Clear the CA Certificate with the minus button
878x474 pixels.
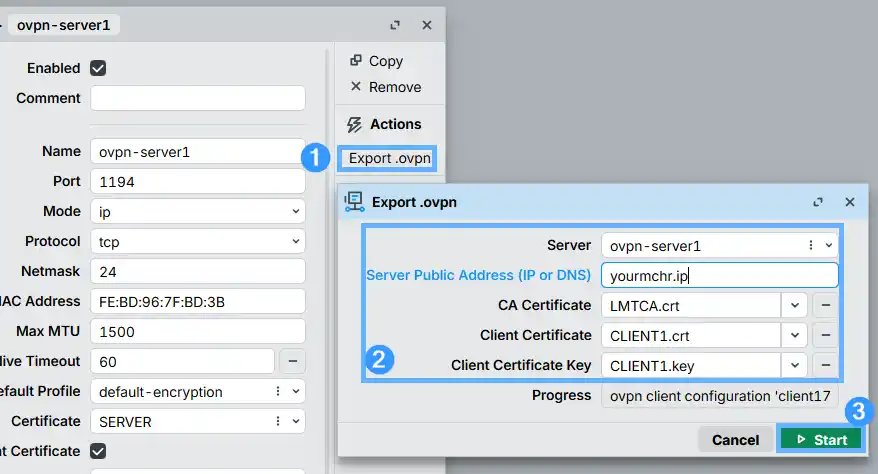point(825,305)
